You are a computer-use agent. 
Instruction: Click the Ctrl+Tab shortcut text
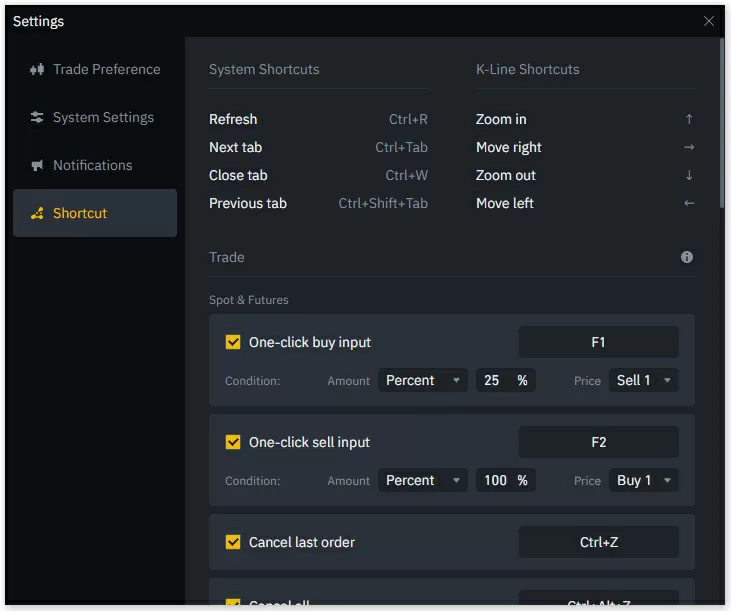401,147
